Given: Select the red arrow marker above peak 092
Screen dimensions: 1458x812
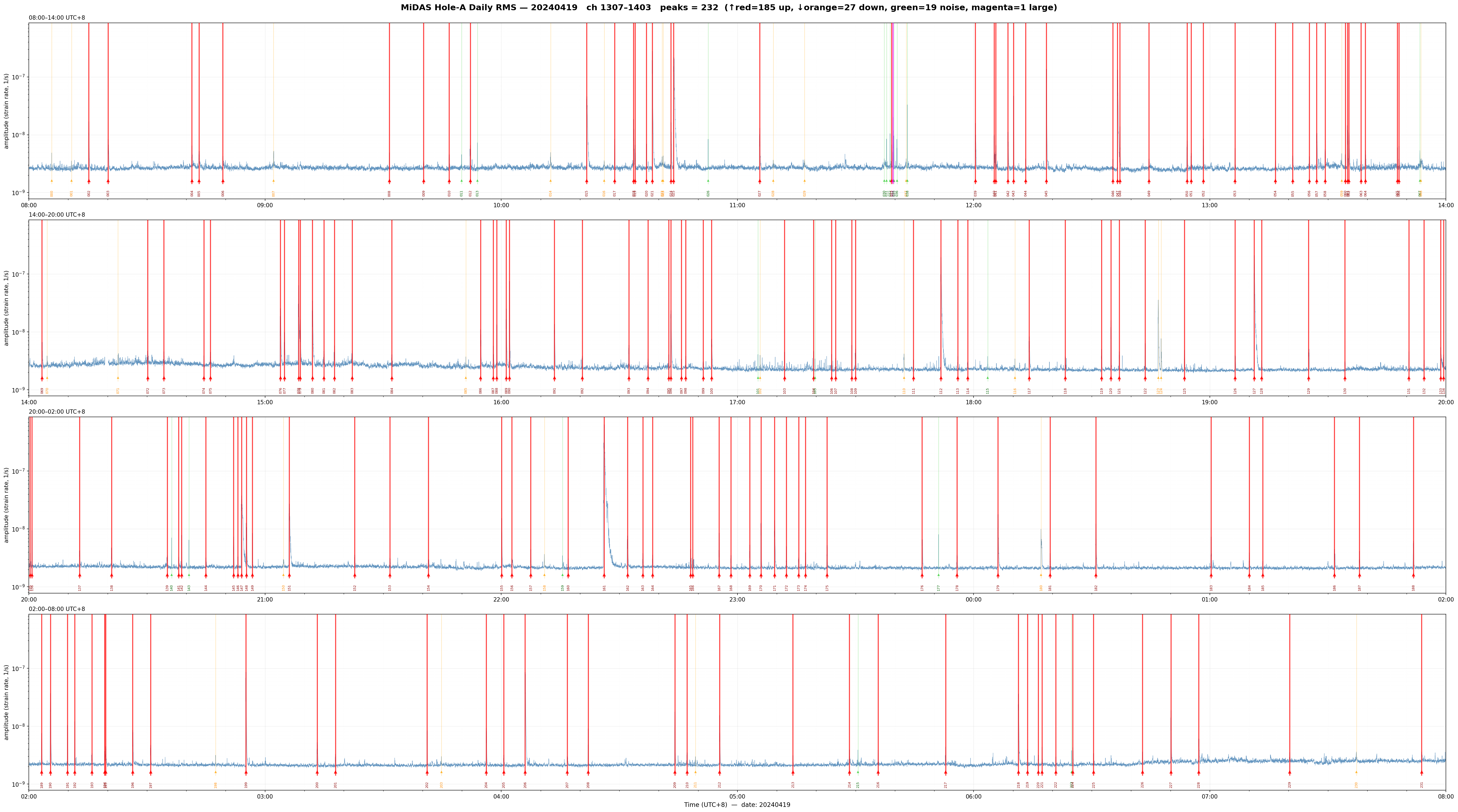Looking at the screenshot, I should coord(582,378).
